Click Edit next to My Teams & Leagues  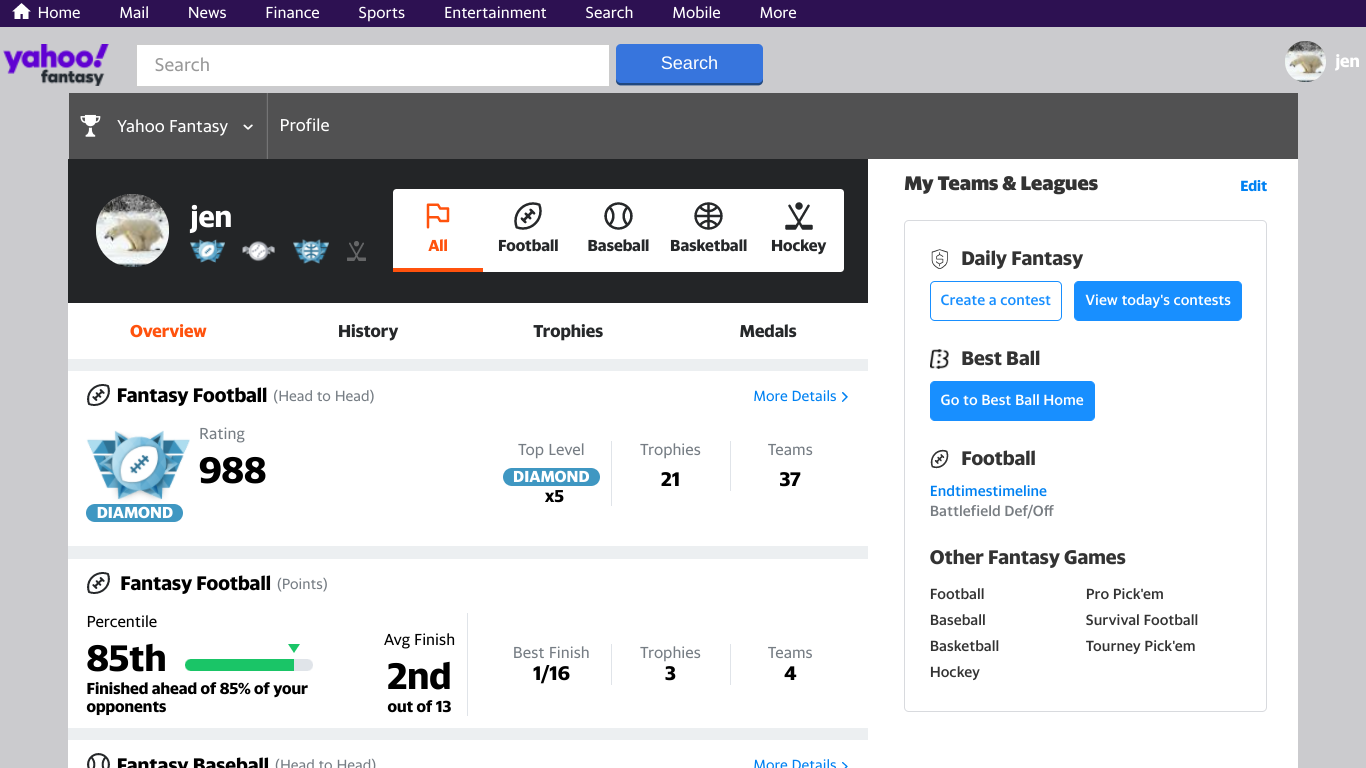tap(1253, 186)
